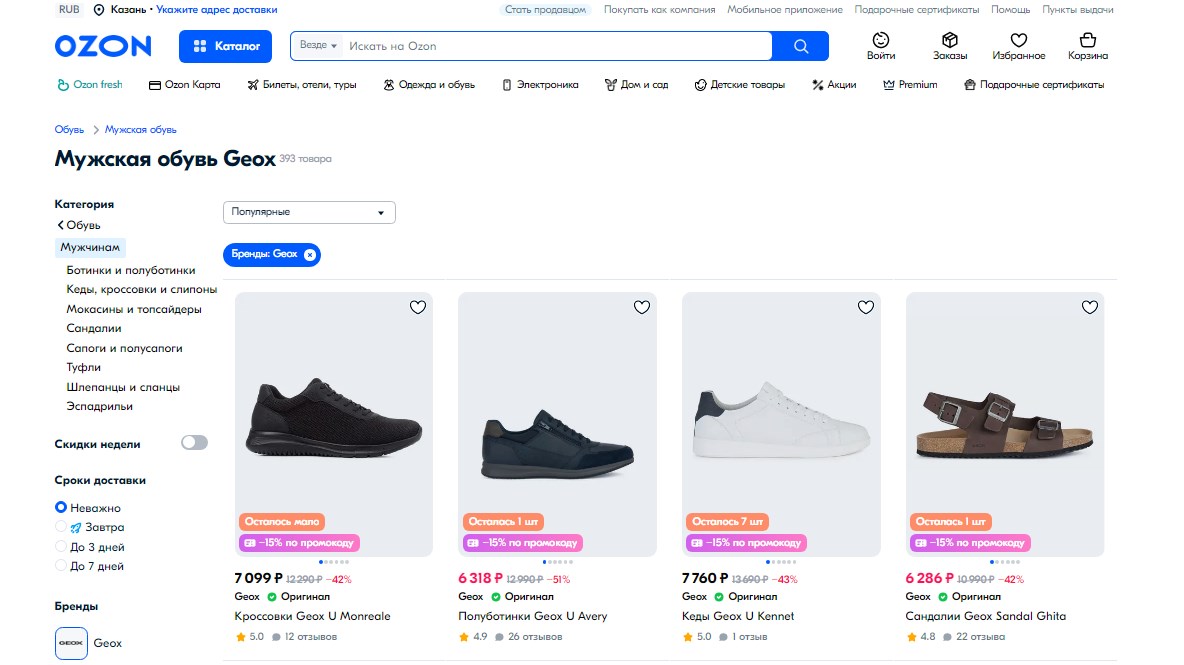Select Кеды, кроссовки и слипоны category

pos(141,289)
